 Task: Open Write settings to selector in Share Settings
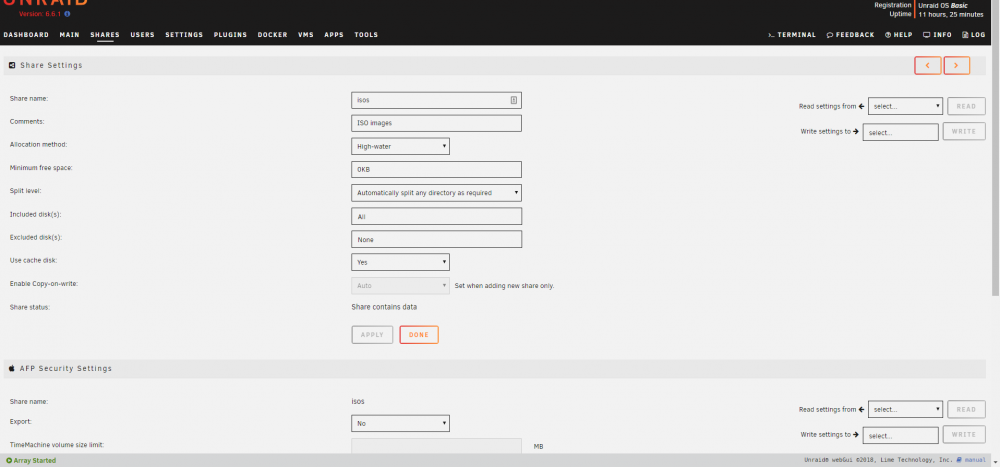tap(901, 132)
